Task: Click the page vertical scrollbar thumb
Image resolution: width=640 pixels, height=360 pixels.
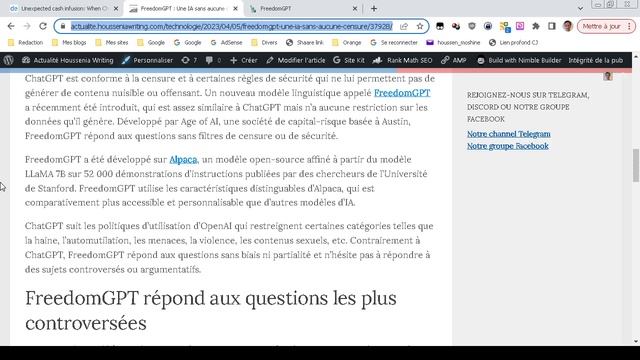Action: point(636,165)
